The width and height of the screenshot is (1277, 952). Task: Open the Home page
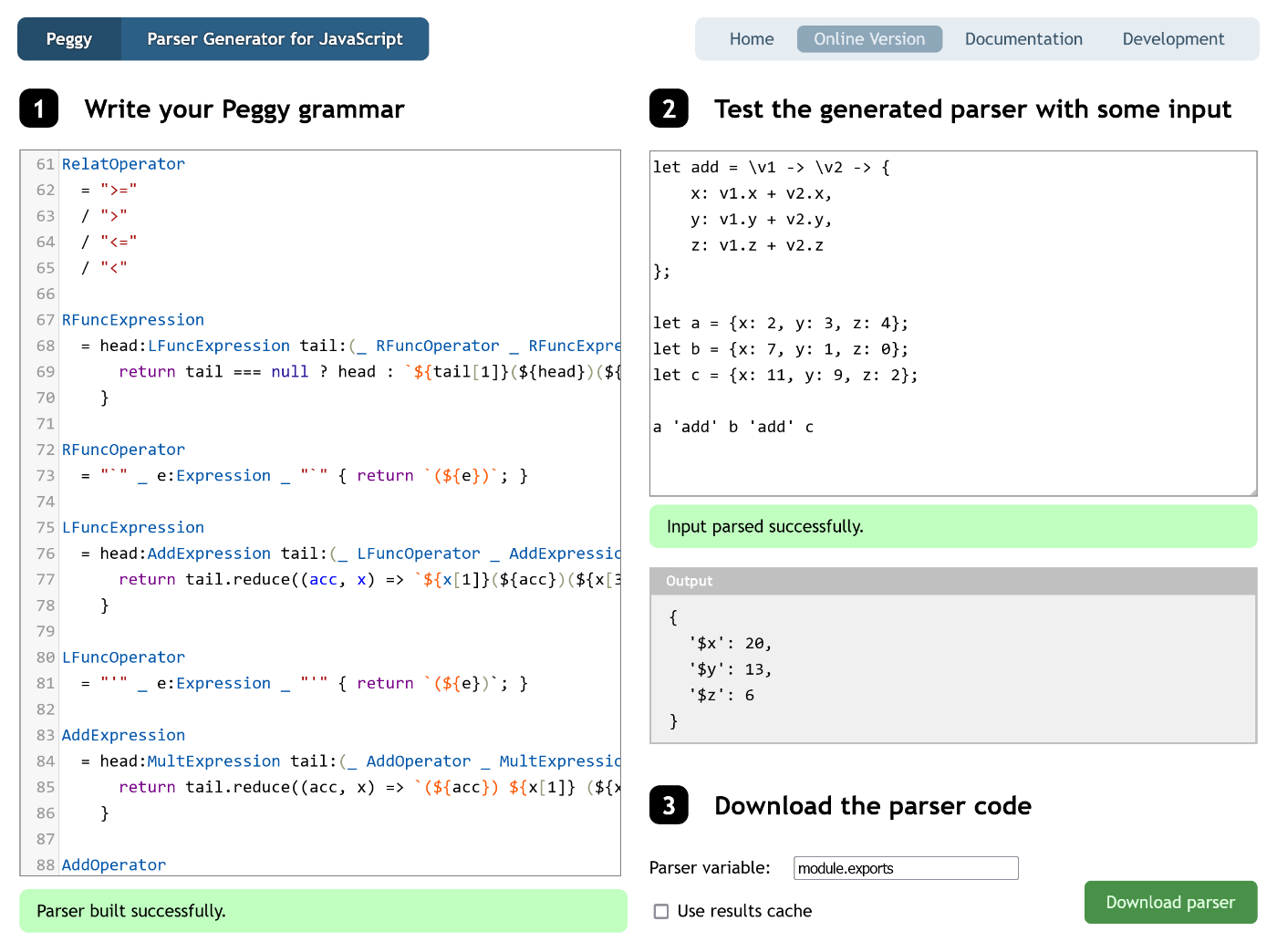click(x=752, y=39)
